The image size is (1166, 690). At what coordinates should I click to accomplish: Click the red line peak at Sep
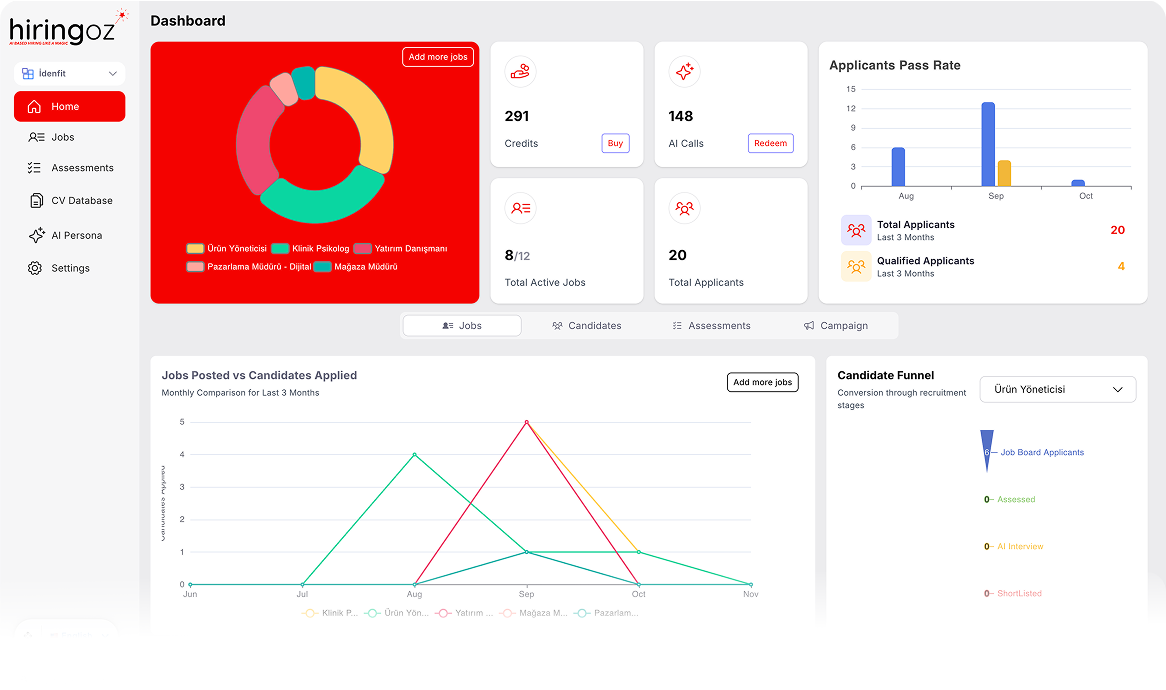[x=526, y=422]
